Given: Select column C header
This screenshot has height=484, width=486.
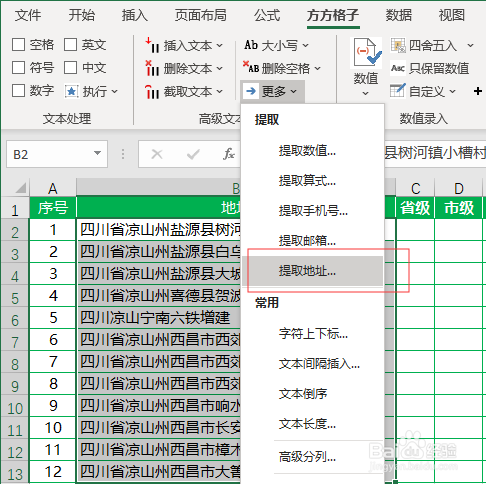Looking at the screenshot, I should (415, 188).
